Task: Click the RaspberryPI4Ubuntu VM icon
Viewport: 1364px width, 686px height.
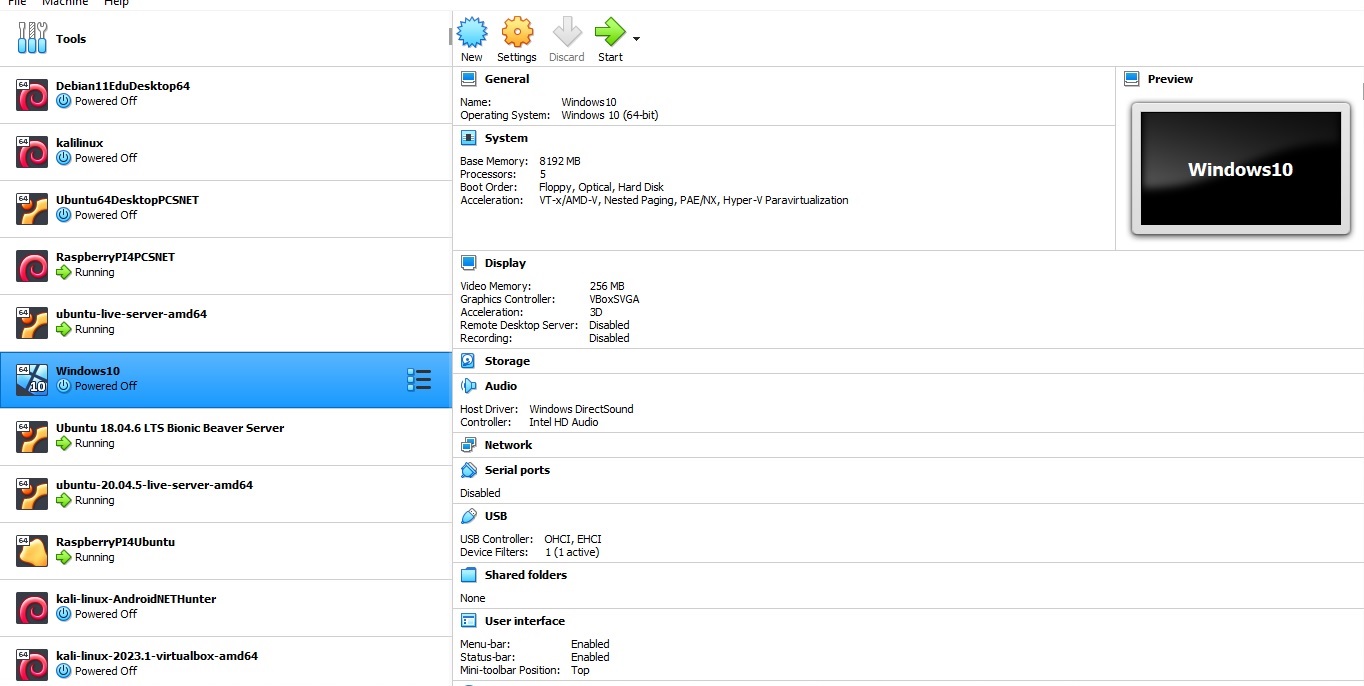Action: 32,550
